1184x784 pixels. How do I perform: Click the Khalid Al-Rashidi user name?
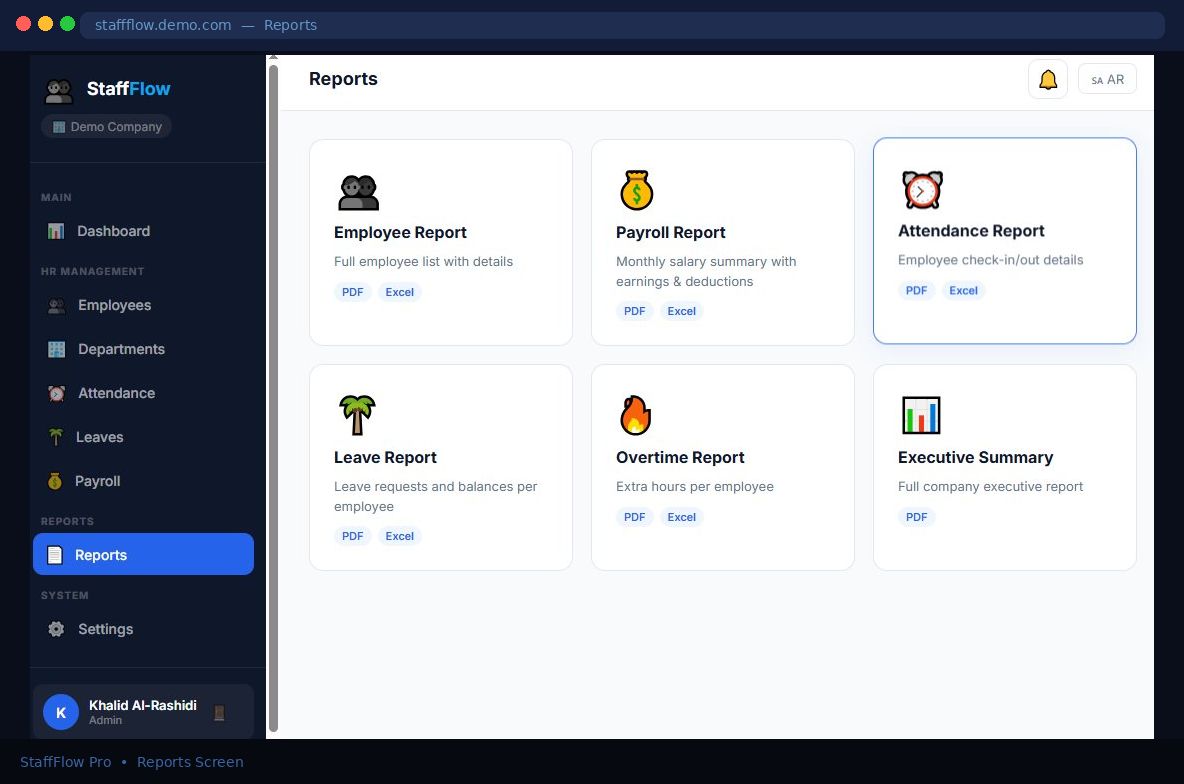pos(143,705)
